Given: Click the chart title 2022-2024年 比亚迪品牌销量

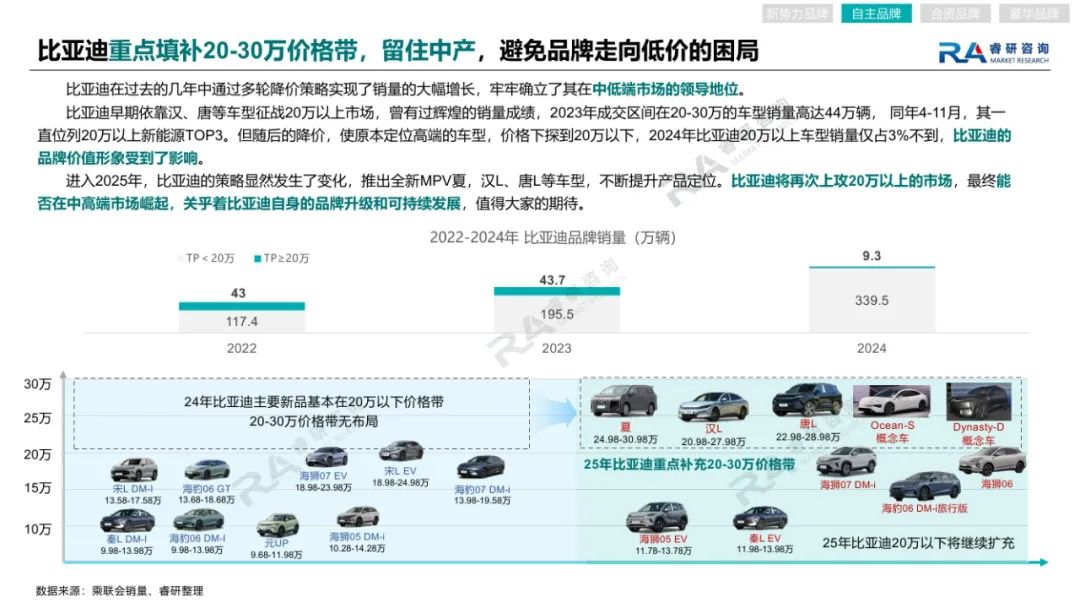Looking at the screenshot, I should (x=553, y=238).
